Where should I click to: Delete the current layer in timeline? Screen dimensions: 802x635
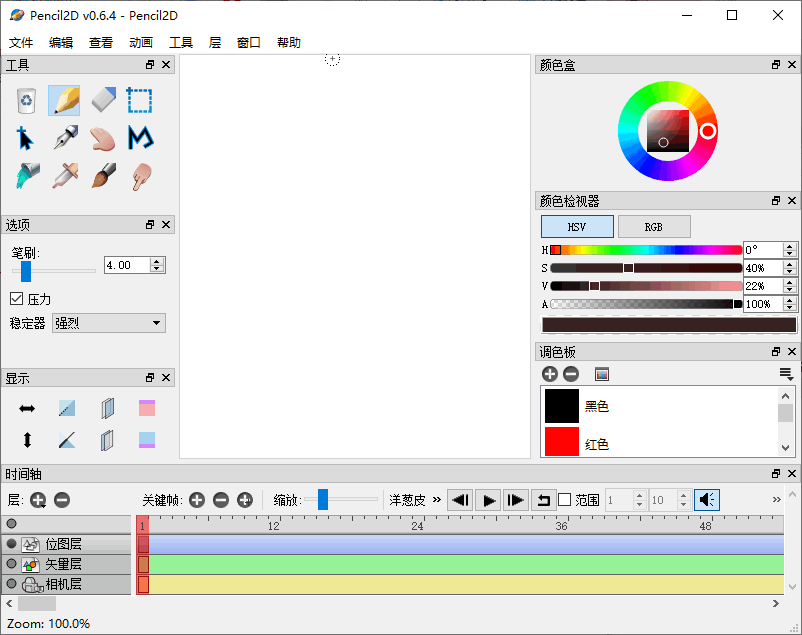pos(62,500)
